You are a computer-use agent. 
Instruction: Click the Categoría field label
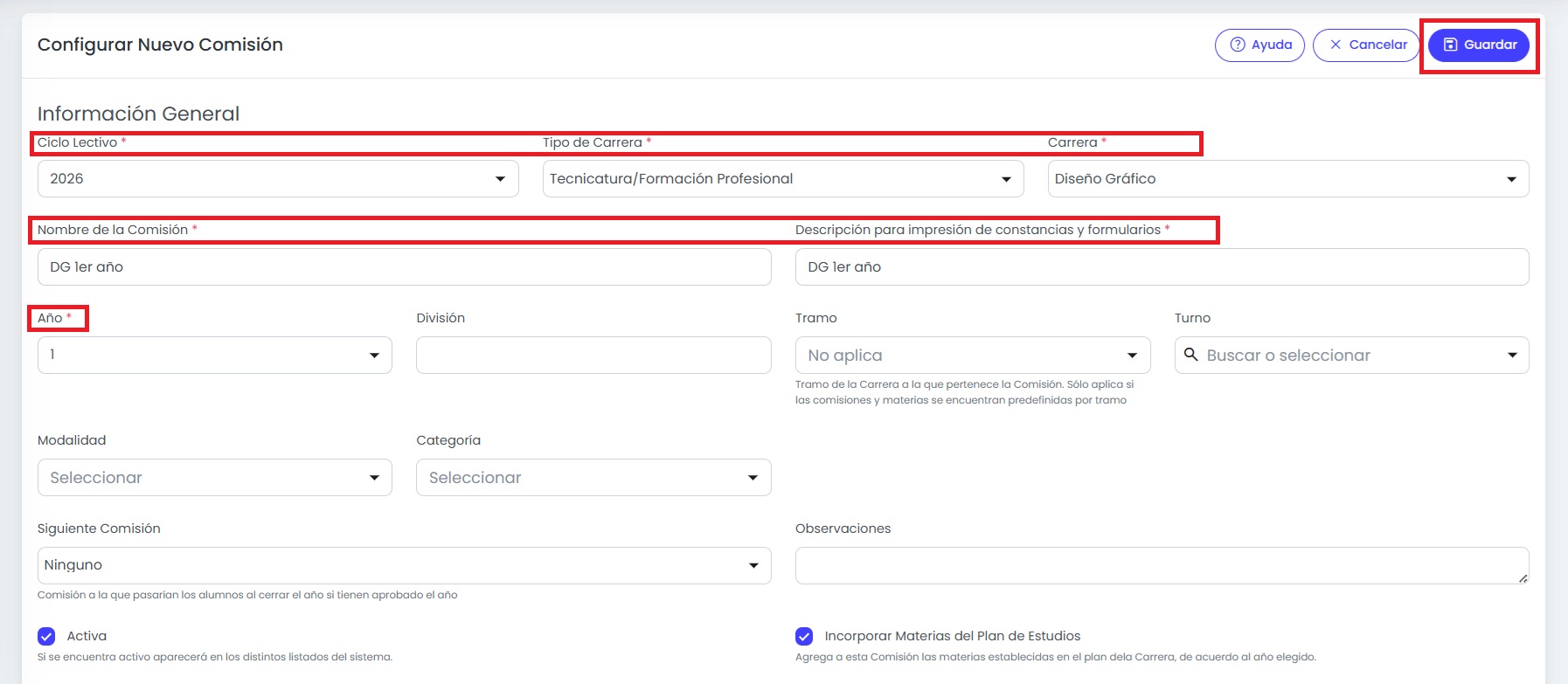tap(448, 440)
